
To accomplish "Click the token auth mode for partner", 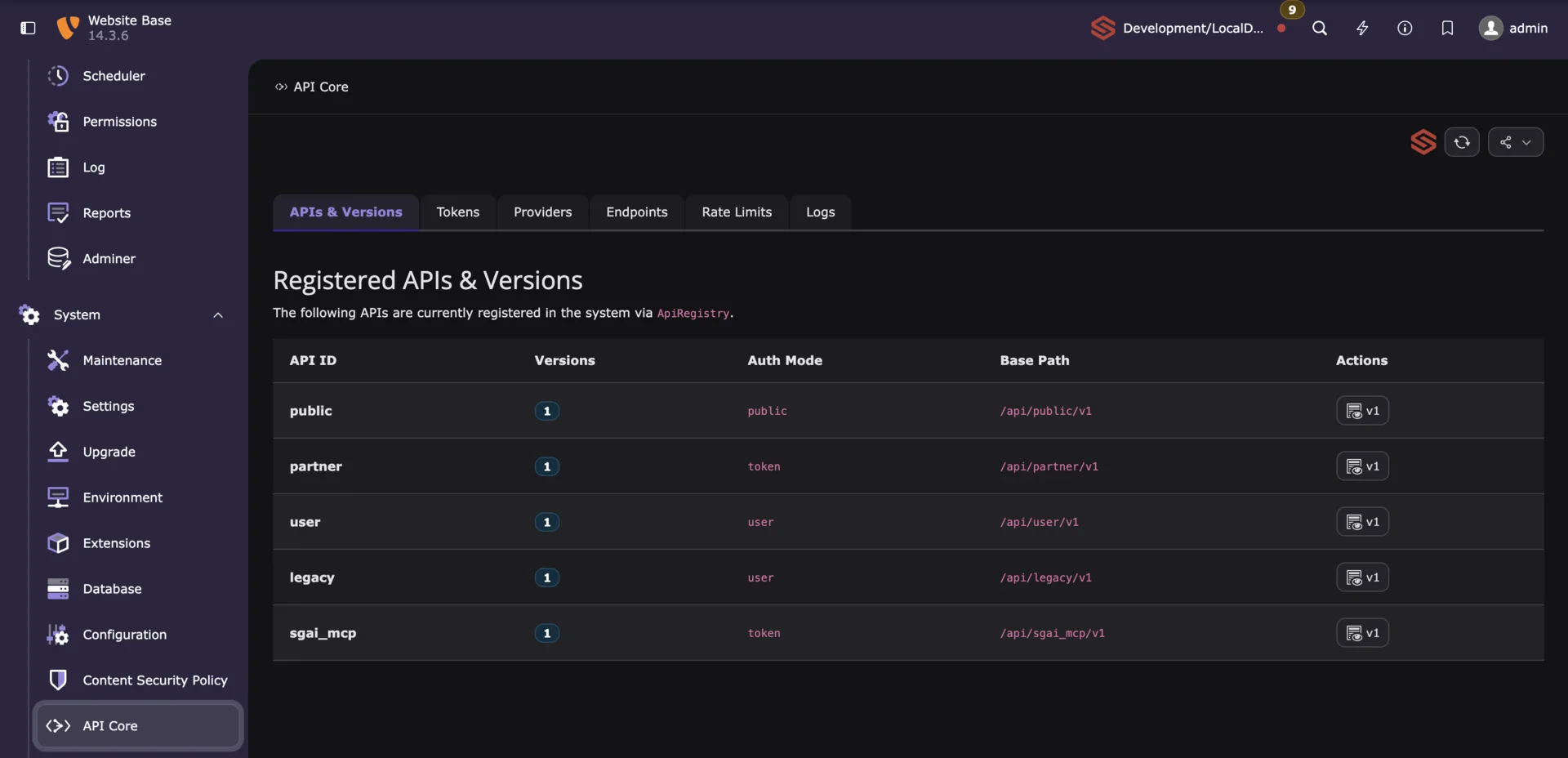I will click(764, 466).
